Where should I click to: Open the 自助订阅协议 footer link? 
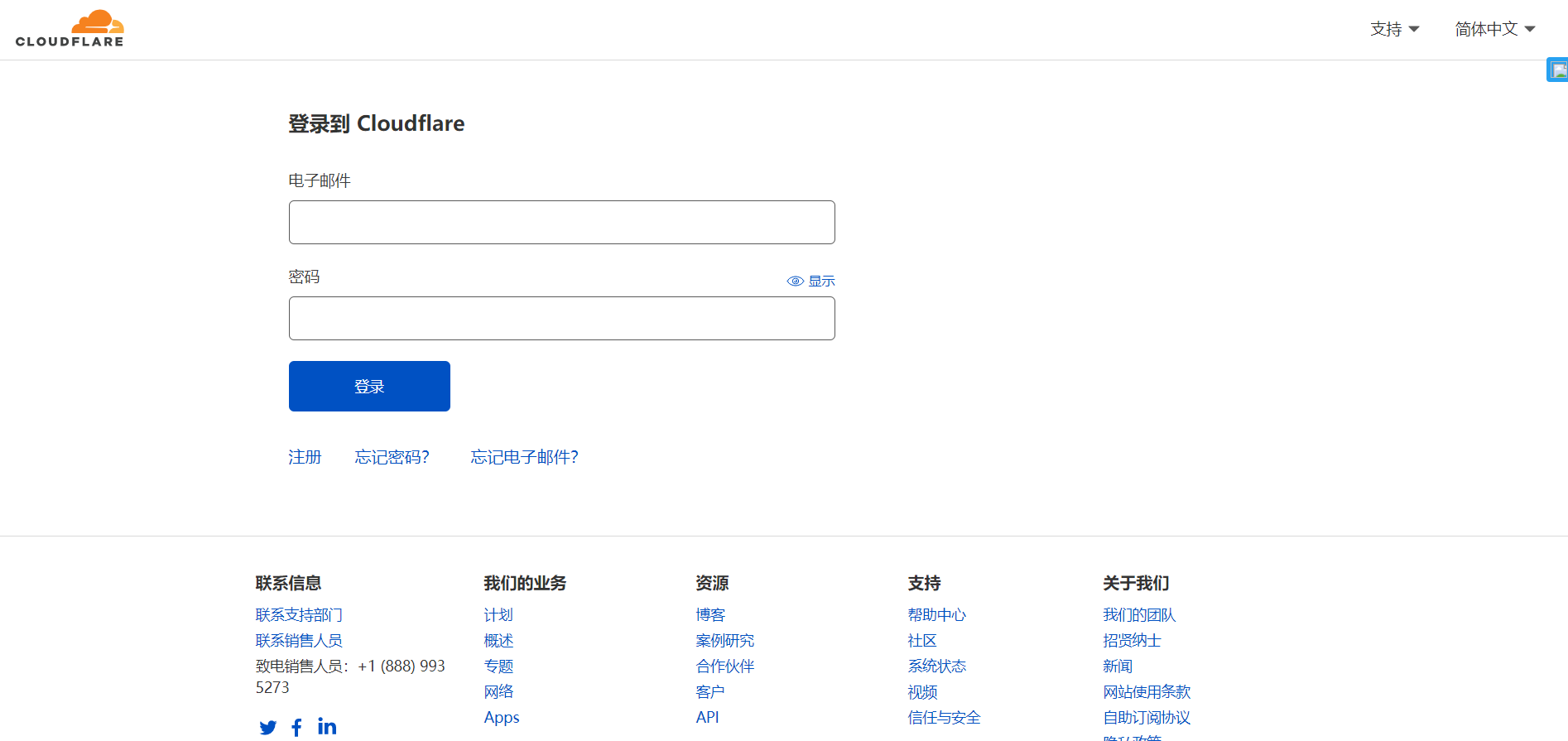click(1147, 718)
